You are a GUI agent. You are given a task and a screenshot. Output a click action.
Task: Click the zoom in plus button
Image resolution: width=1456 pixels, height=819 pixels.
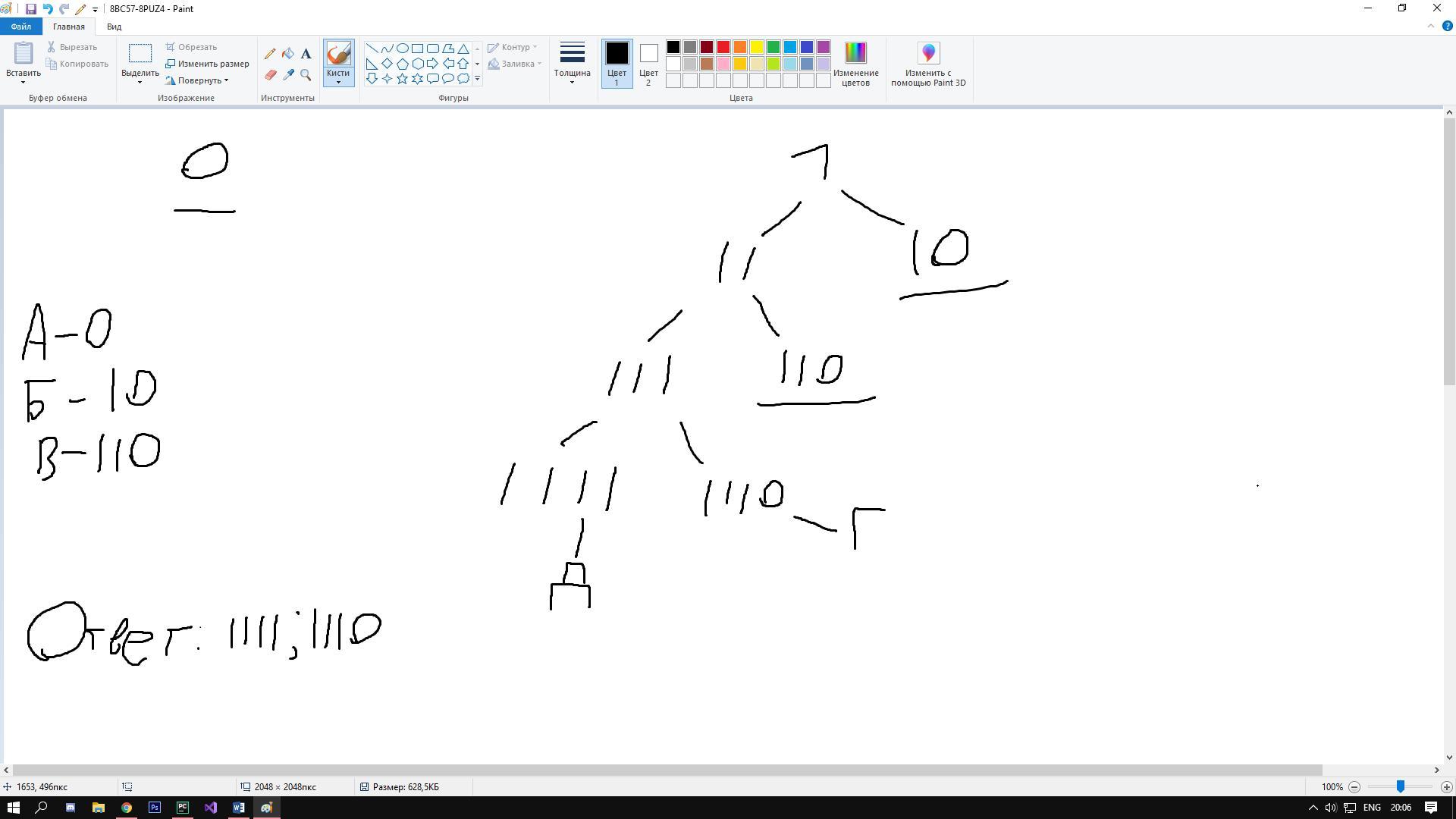(x=1446, y=787)
